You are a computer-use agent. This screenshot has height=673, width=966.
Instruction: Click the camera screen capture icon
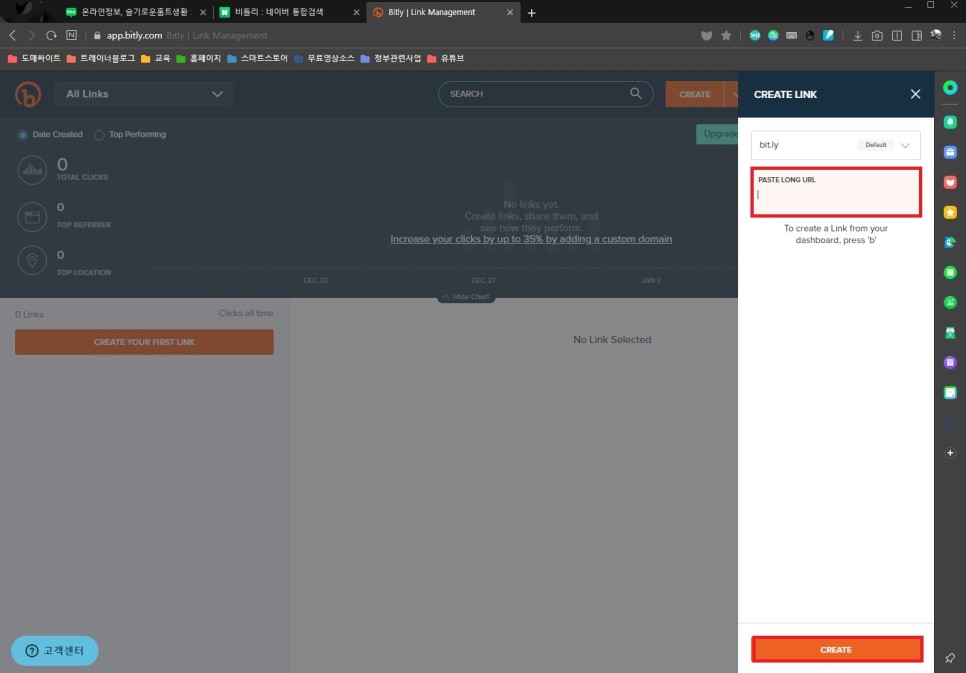pyautogui.click(x=877, y=36)
